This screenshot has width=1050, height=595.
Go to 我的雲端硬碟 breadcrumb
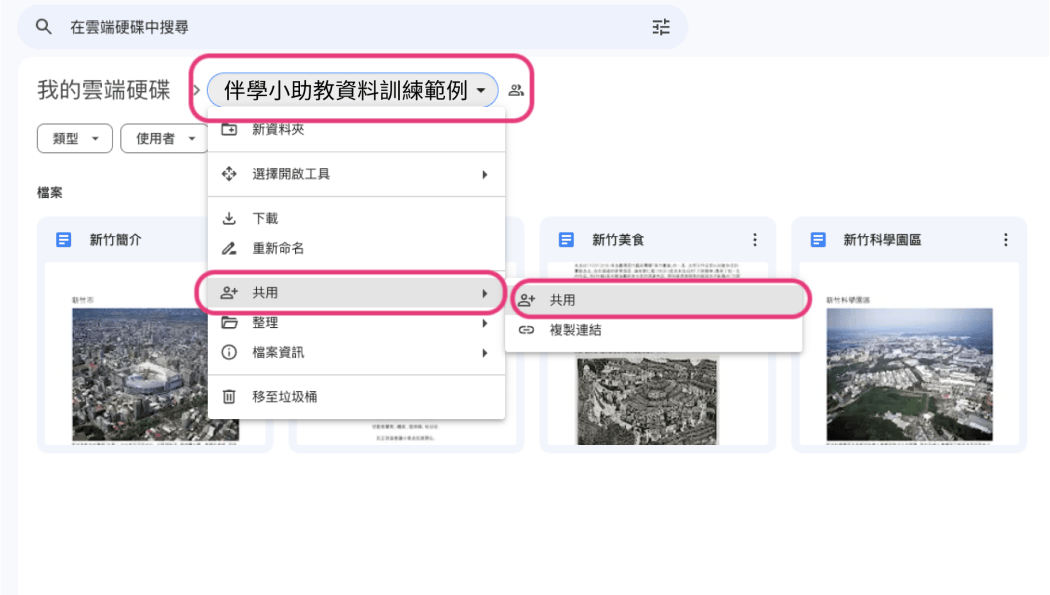104,90
